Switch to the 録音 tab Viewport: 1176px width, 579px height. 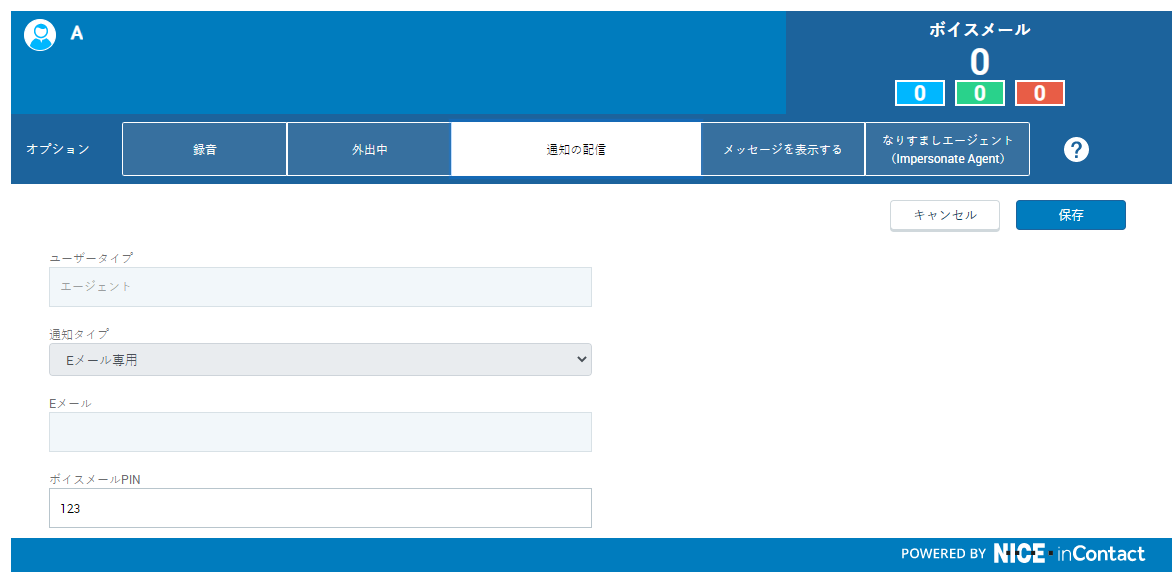205,149
